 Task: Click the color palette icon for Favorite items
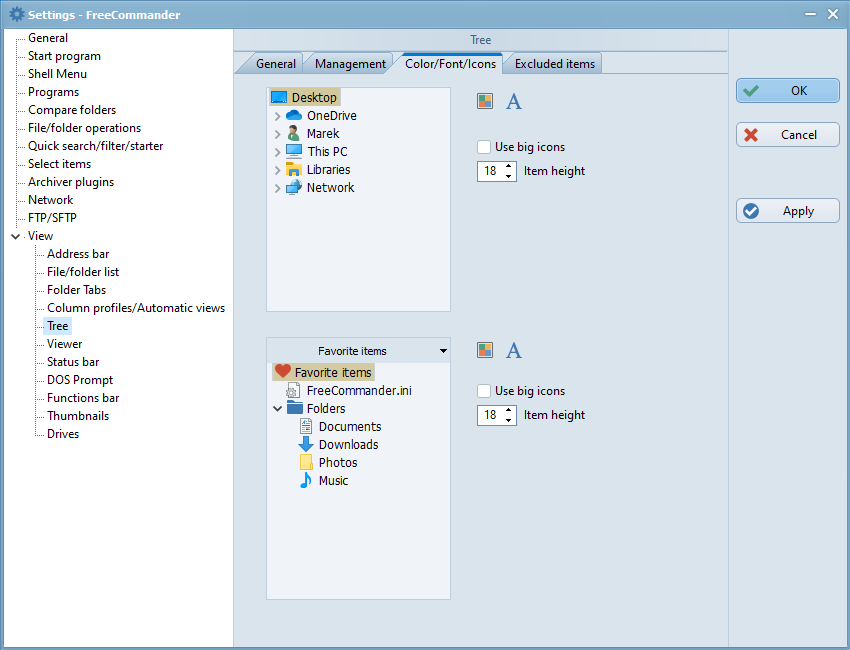[x=485, y=350]
